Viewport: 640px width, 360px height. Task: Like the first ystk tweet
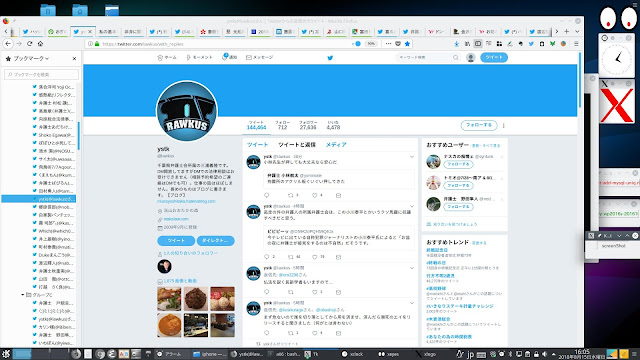coord(315,196)
